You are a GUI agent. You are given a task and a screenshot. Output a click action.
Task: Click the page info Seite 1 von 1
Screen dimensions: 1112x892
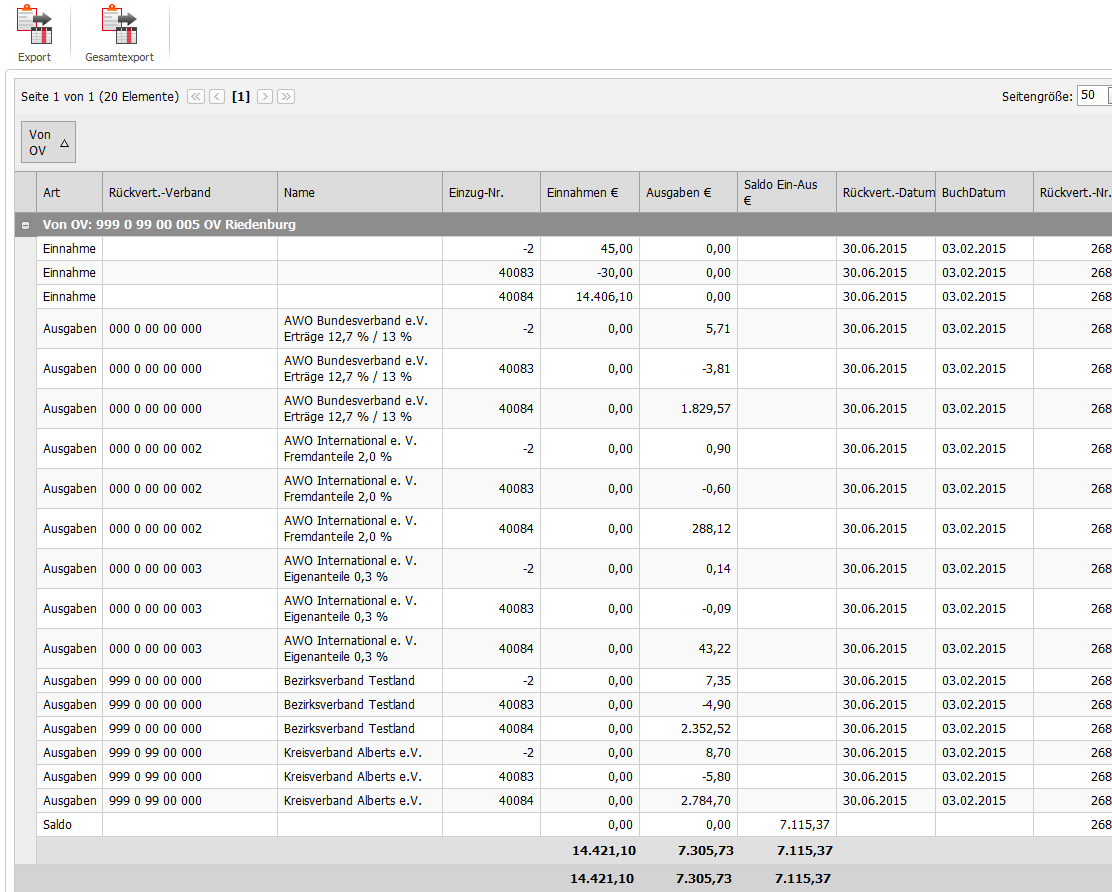(x=100, y=96)
